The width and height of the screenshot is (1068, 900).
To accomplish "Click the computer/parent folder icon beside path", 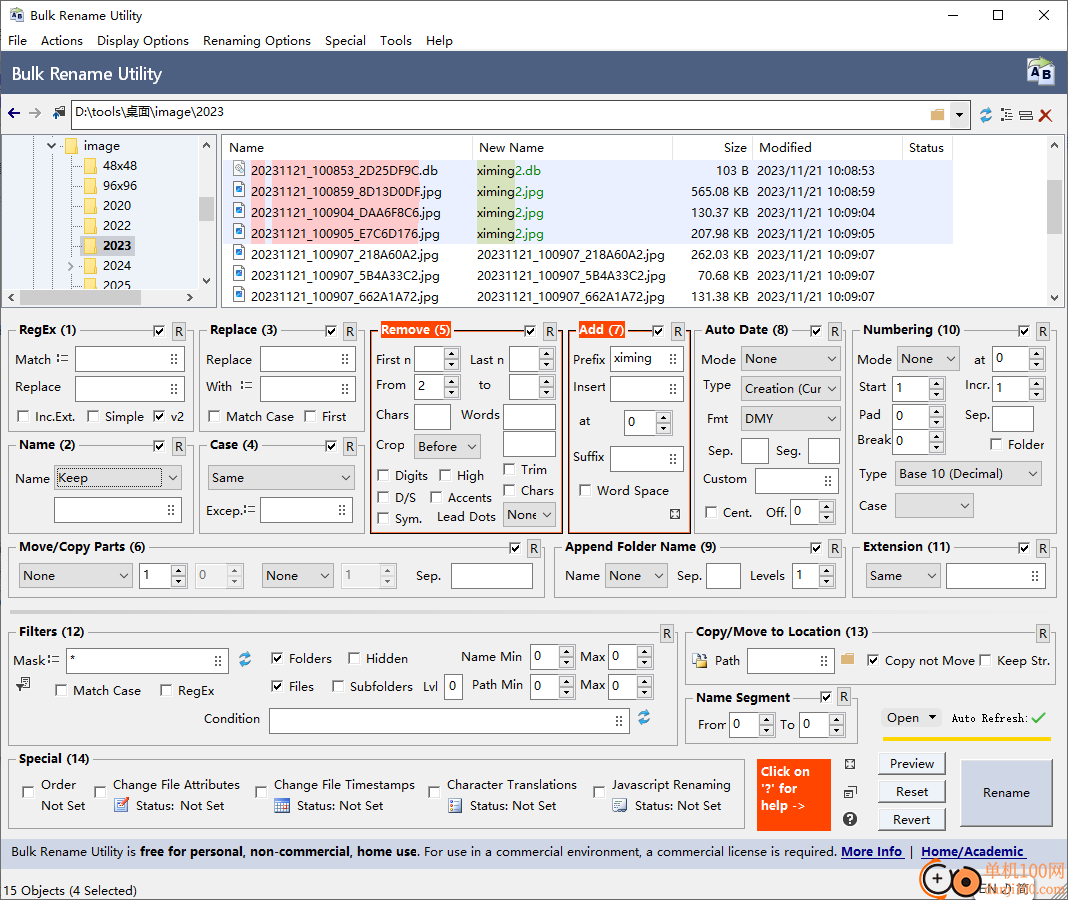I will [x=59, y=112].
